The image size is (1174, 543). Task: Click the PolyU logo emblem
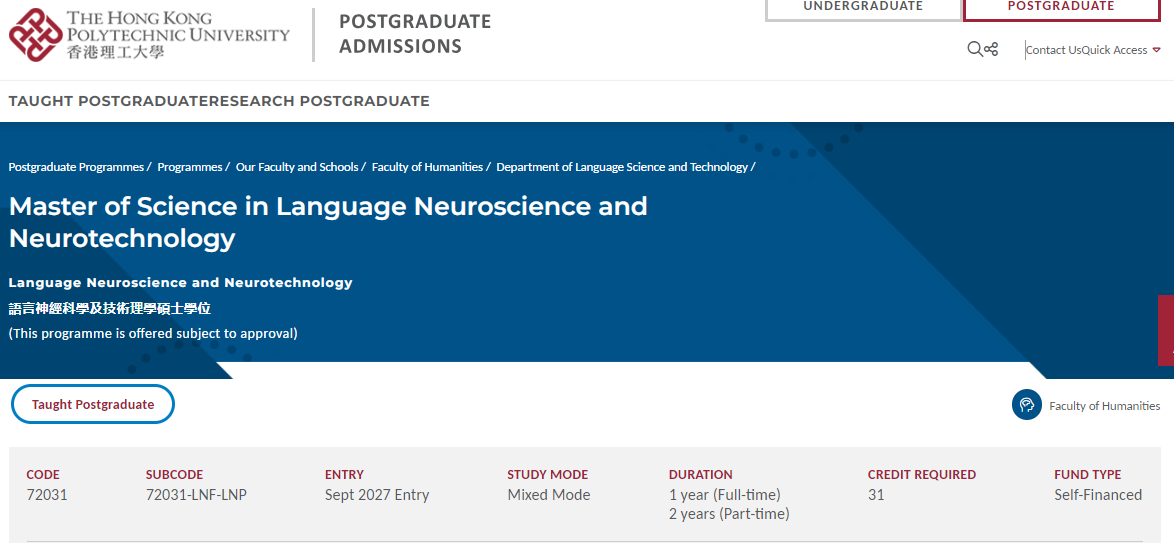(35, 35)
